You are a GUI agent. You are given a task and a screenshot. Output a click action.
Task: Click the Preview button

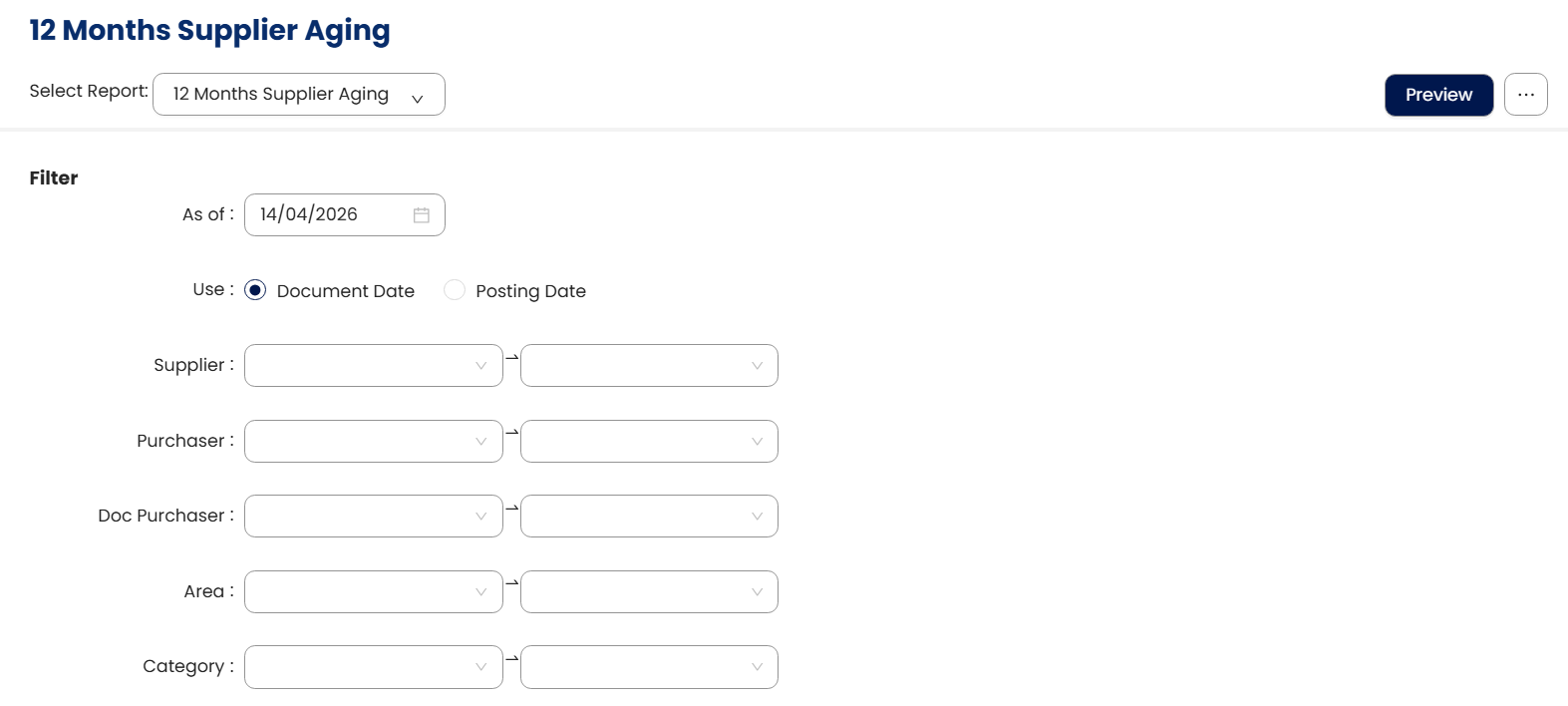[x=1438, y=95]
